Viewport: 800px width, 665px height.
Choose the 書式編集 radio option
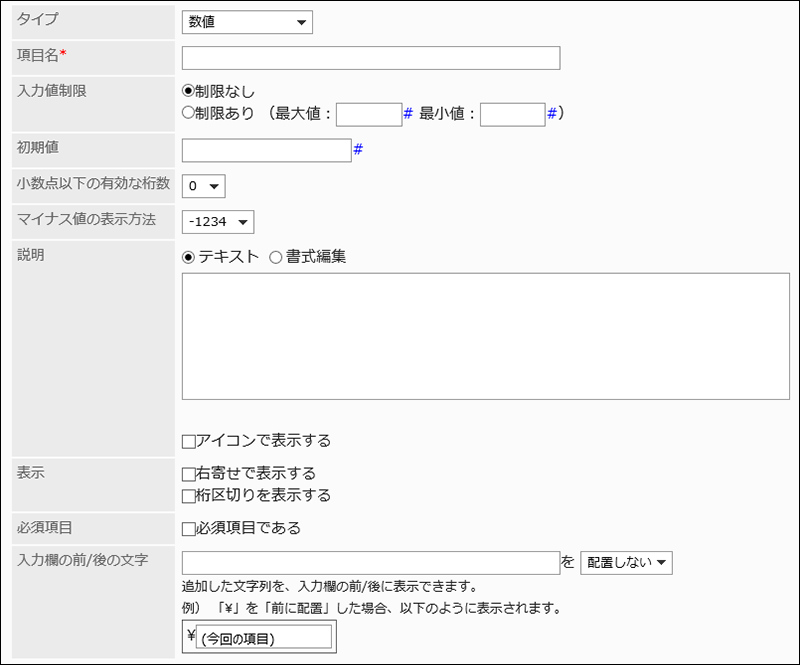click(276, 257)
